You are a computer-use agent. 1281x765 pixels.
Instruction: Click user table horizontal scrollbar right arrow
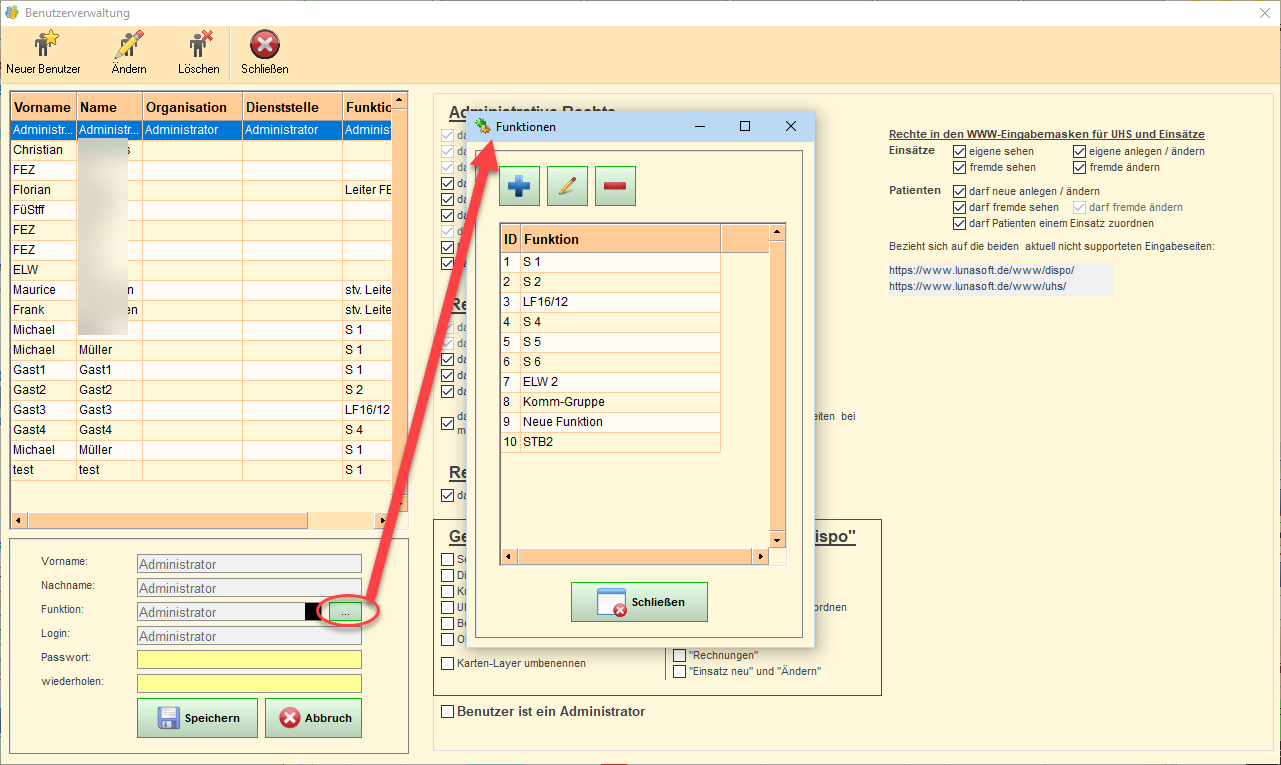(382, 521)
